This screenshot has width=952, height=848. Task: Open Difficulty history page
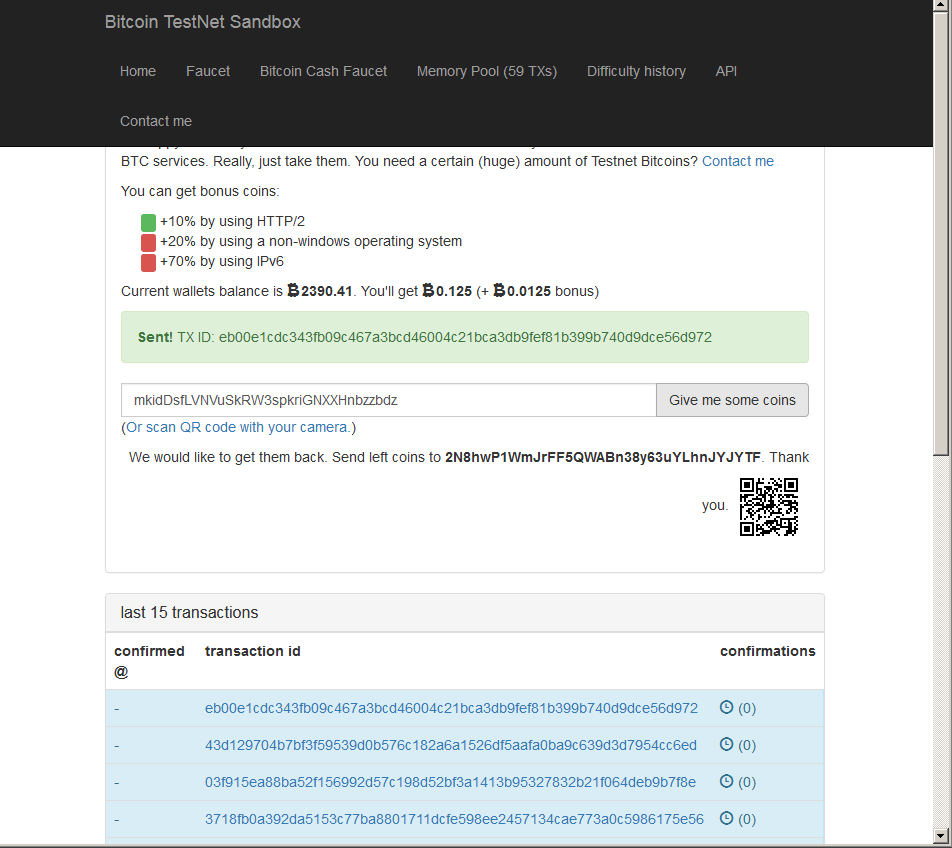[636, 71]
